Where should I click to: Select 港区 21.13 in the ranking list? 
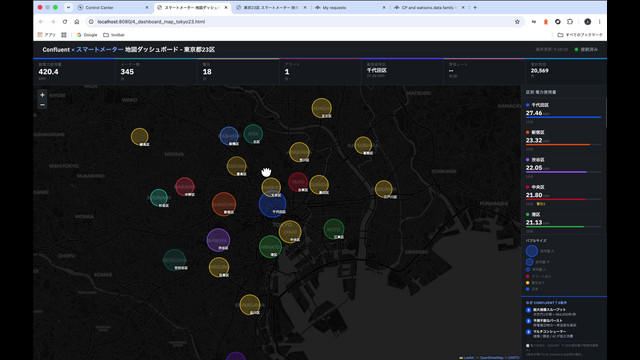click(563, 221)
